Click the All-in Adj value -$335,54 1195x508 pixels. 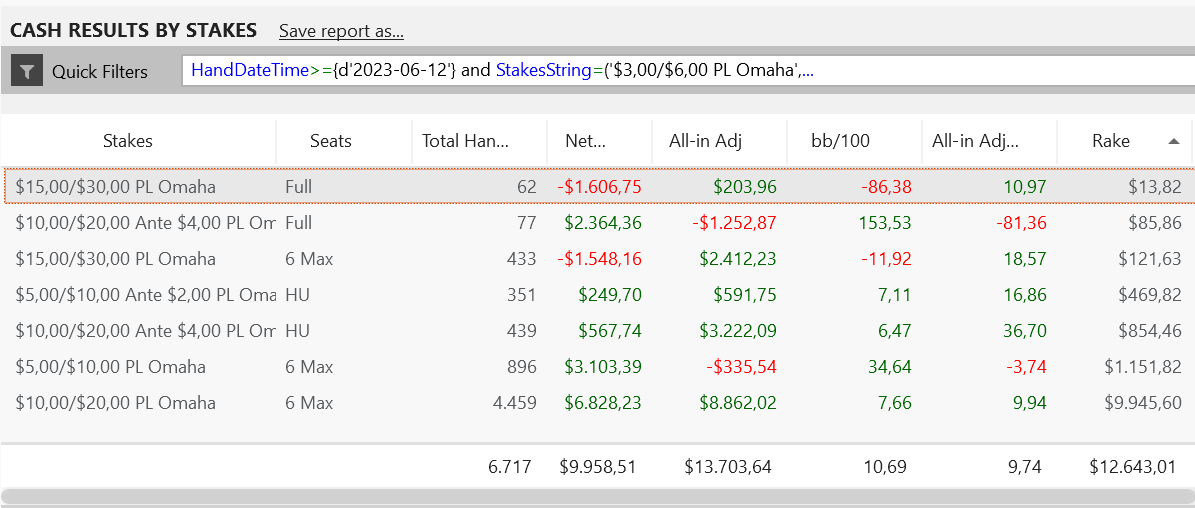coord(742,367)
